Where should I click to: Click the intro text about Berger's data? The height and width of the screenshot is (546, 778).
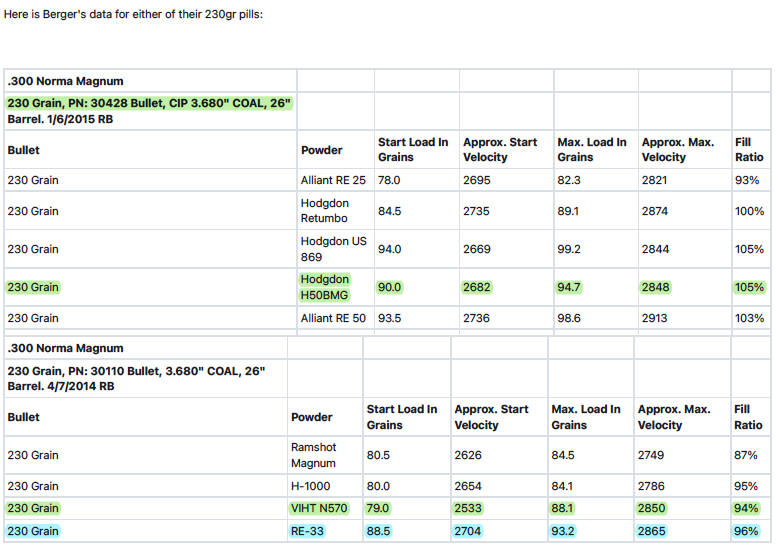[133, 16]
